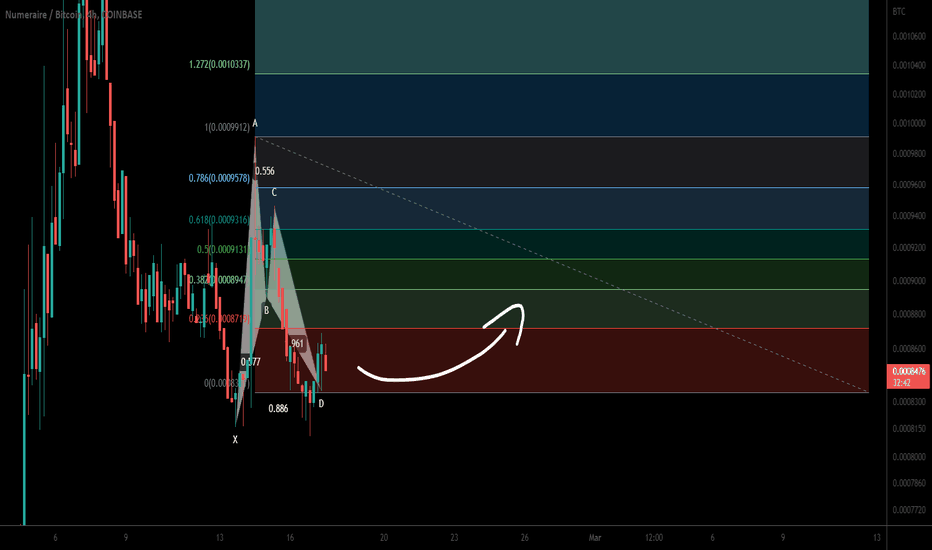Select the 0.5(0.0009131) Fibonacci level label

tap(222, 249)
